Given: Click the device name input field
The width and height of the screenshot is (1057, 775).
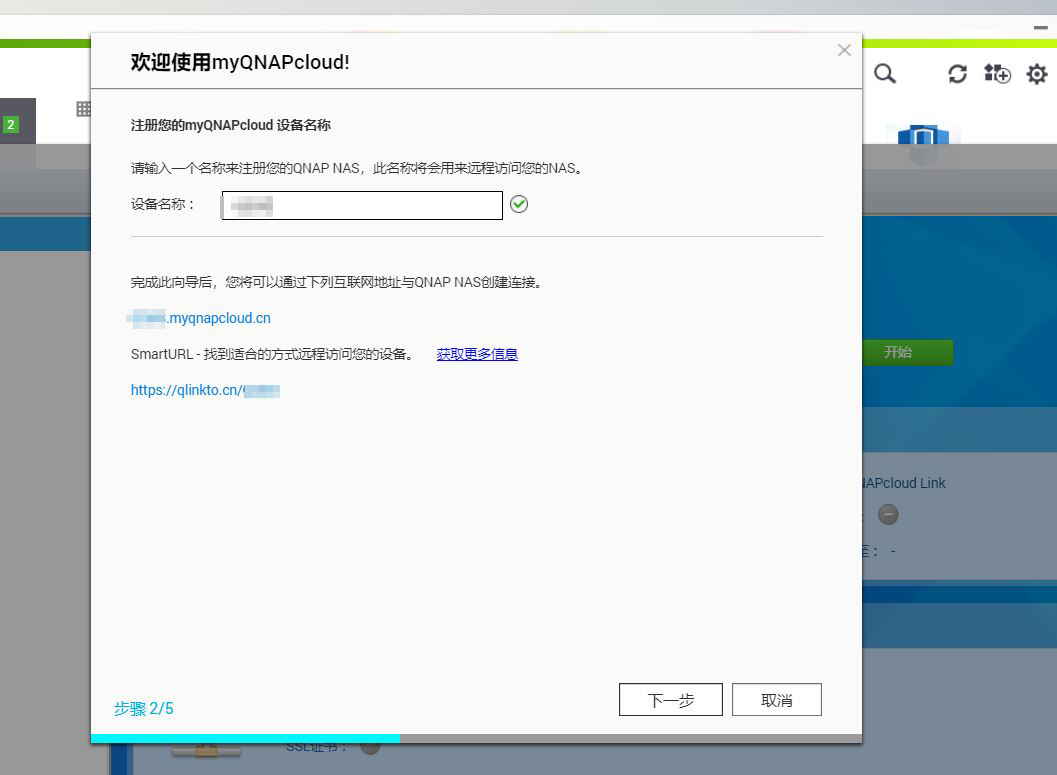Looking at the screenshot, I should pos(362,205).
